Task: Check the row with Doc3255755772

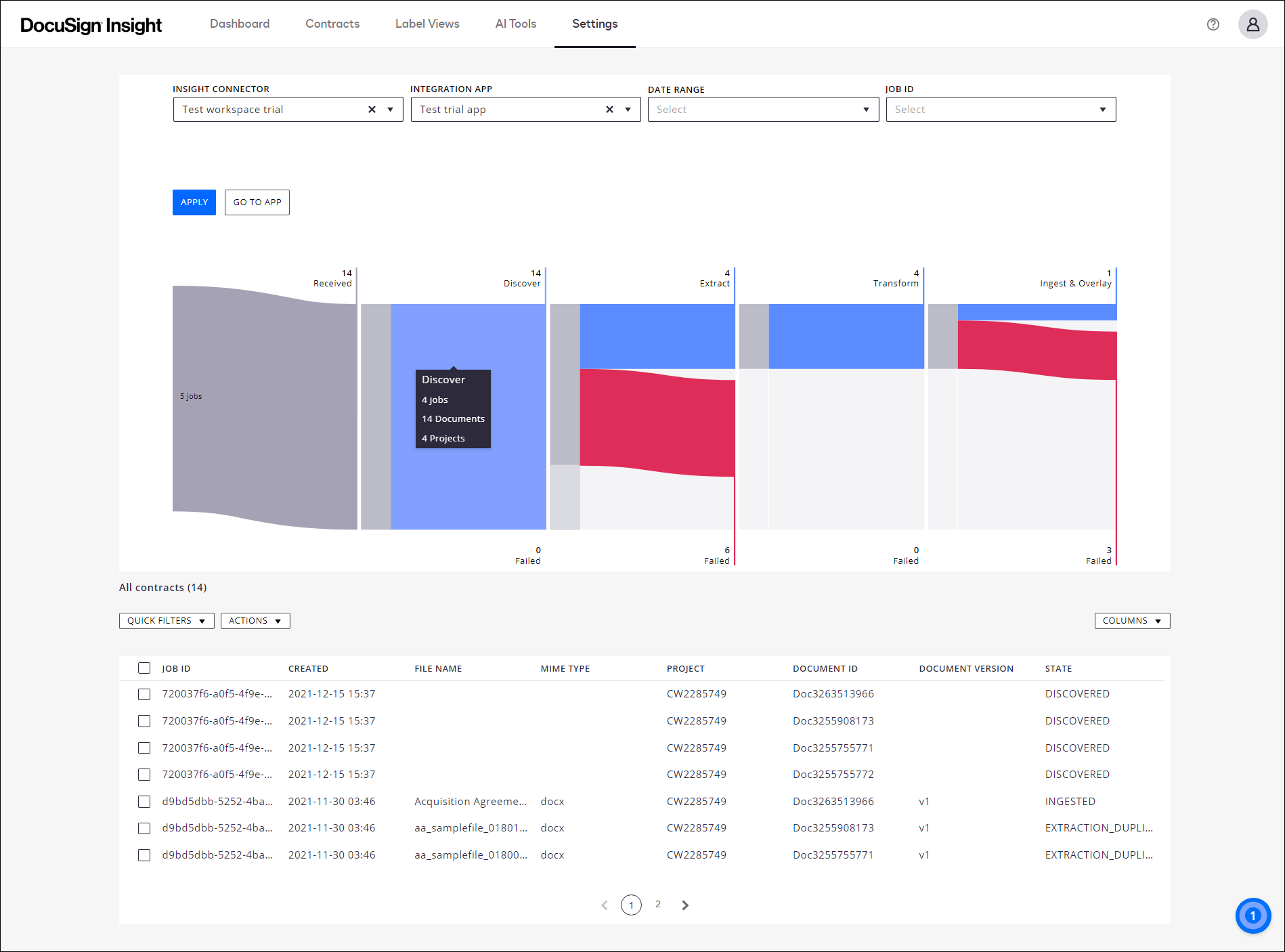Action: coord(144,775)
